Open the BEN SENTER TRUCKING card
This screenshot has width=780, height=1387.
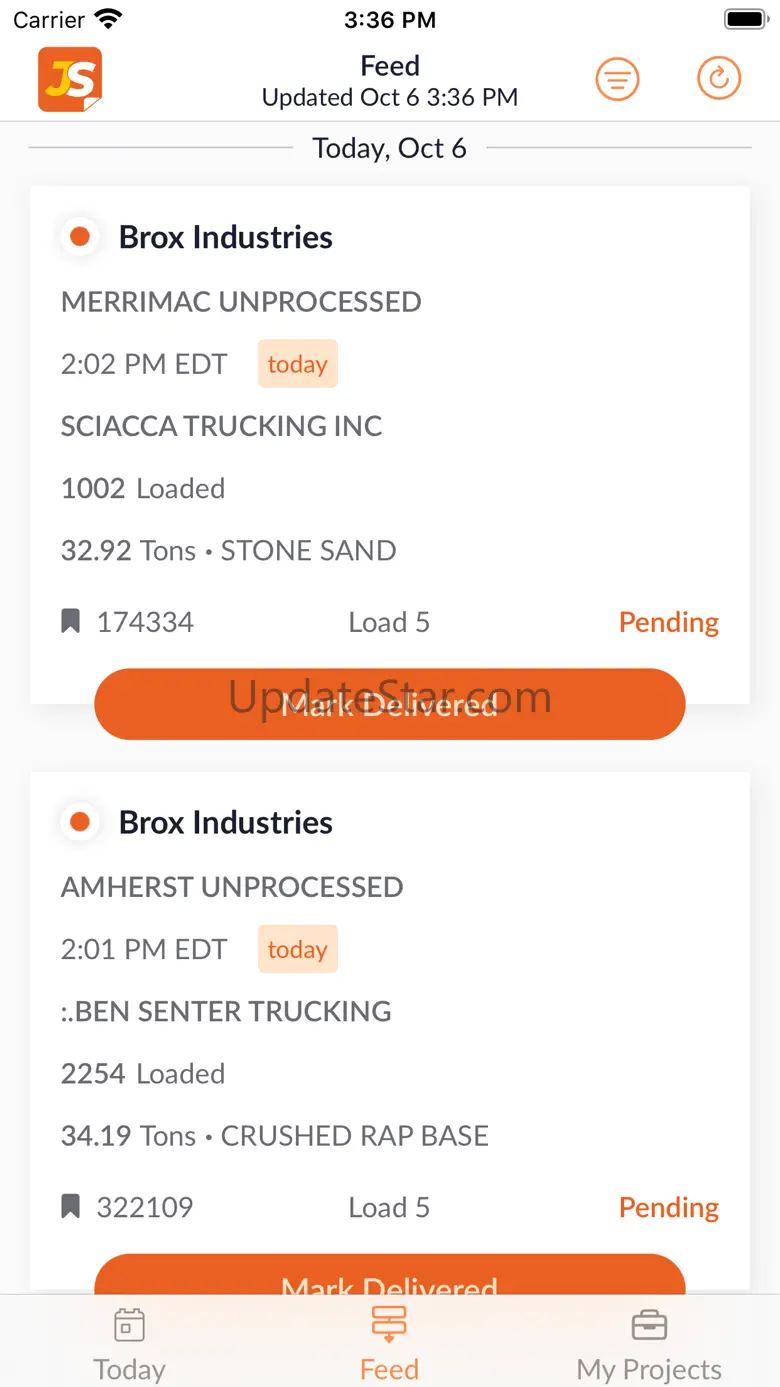point(226,1011)
